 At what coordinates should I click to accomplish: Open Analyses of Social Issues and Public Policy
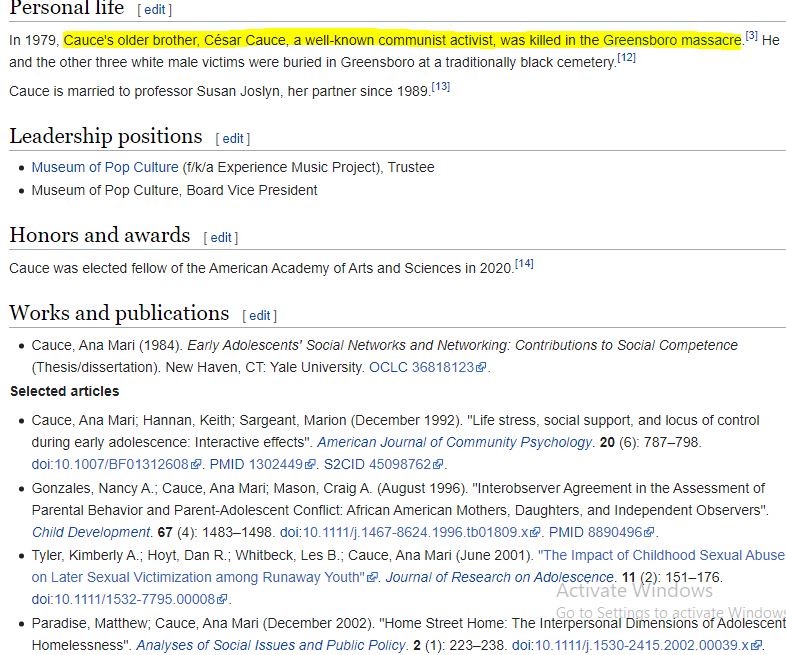[270, 645]
